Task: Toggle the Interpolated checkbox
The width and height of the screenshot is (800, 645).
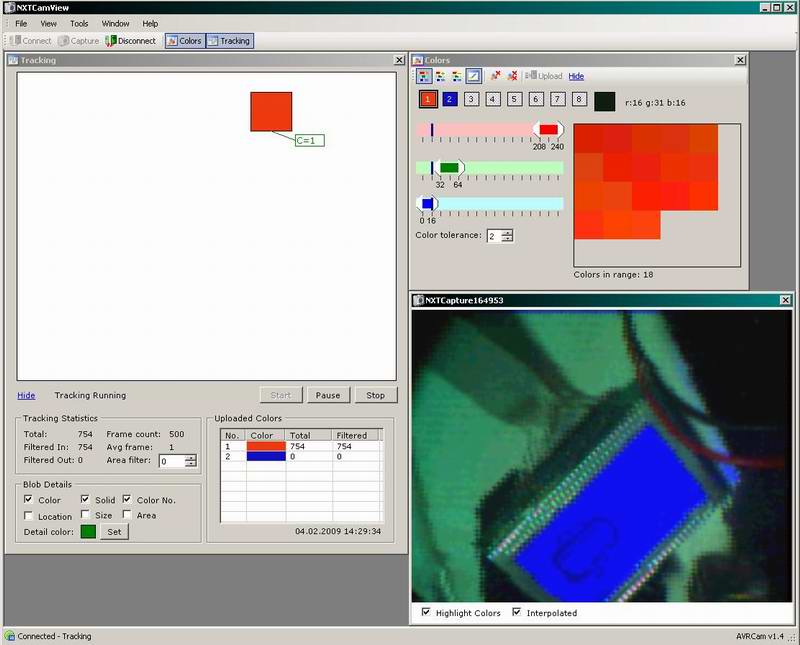Action: click(x=517, y=612)
